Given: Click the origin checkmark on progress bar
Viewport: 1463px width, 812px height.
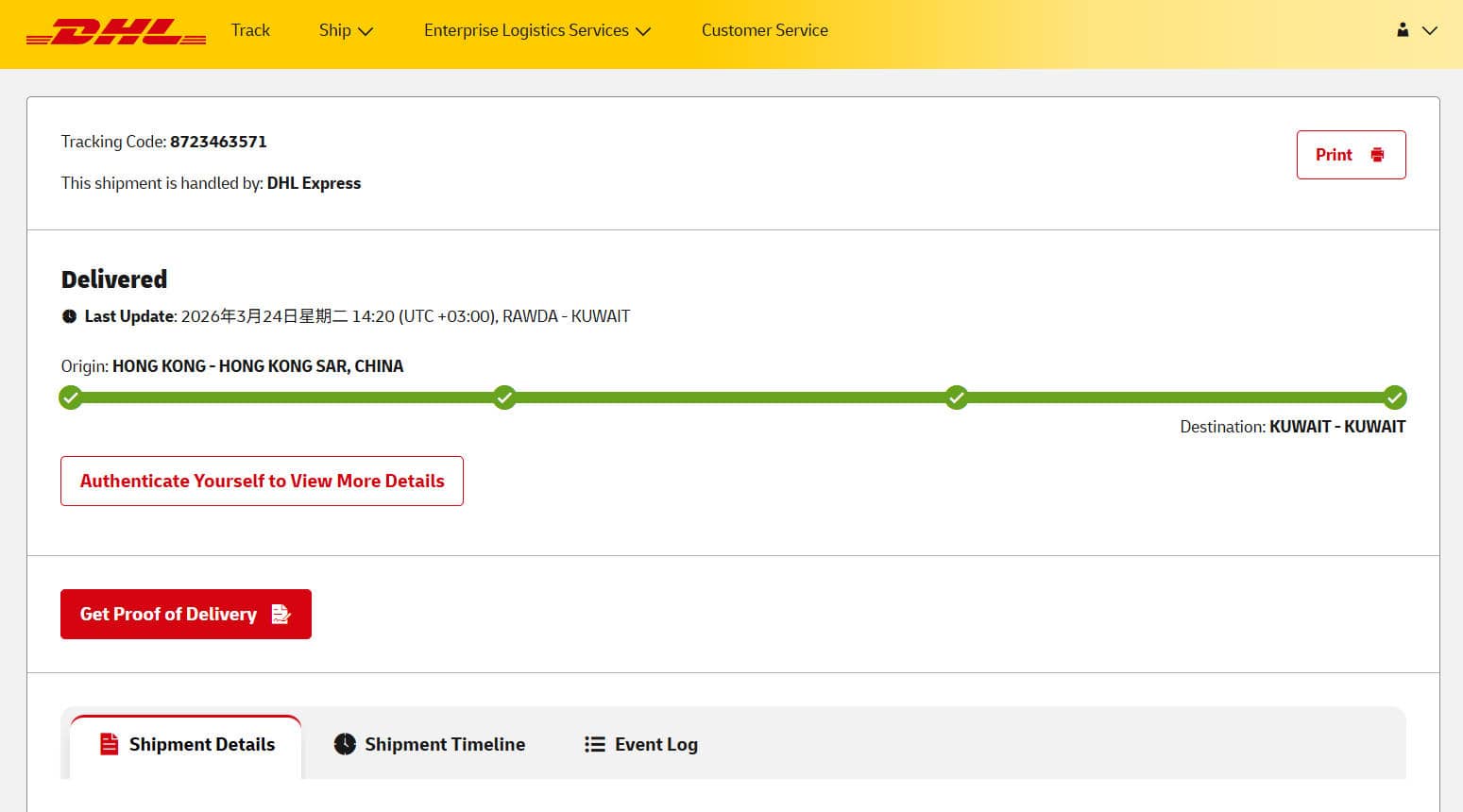Looking at the screenshot, I should point(71,398).
